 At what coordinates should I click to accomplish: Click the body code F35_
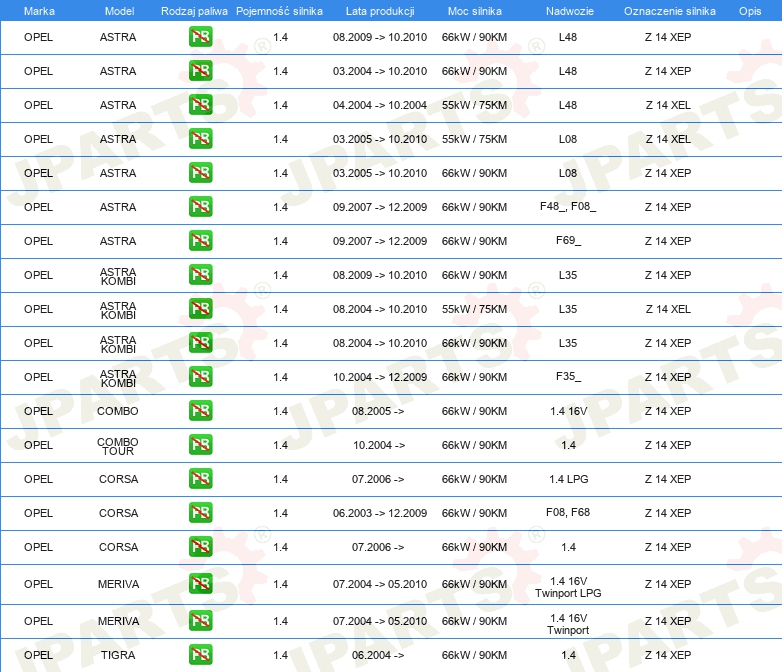568,376
